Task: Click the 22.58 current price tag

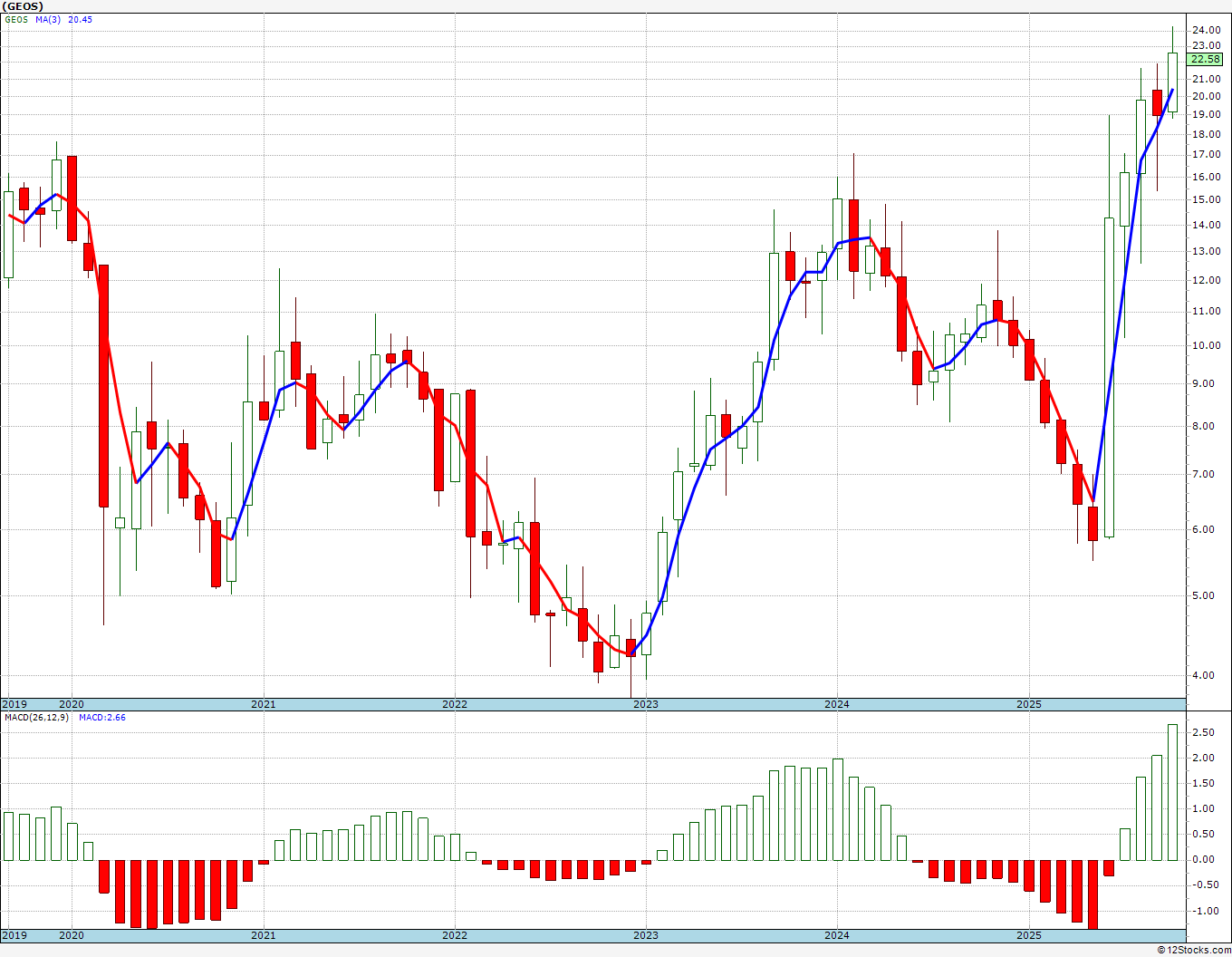Action: 1206,60
